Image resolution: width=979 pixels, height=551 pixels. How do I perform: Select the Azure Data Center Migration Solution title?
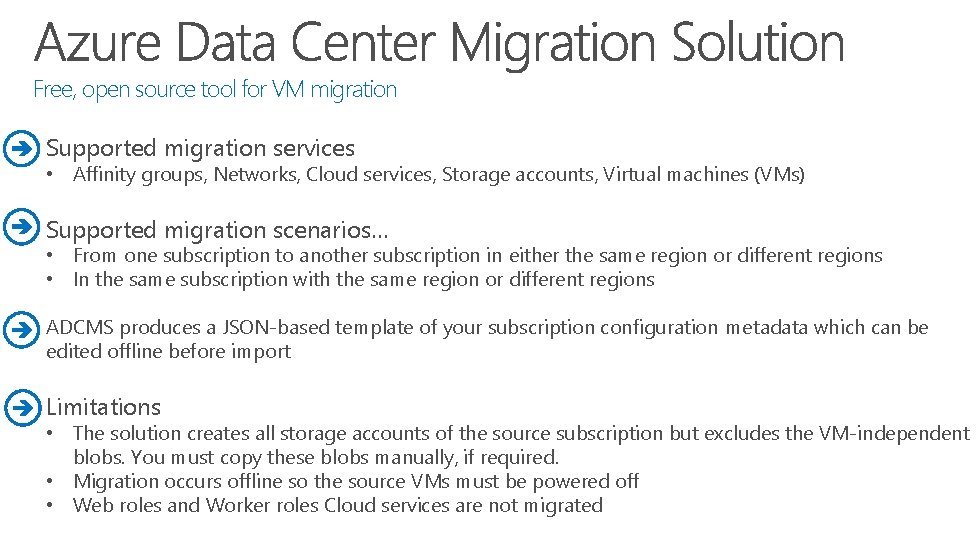point(439,42)
